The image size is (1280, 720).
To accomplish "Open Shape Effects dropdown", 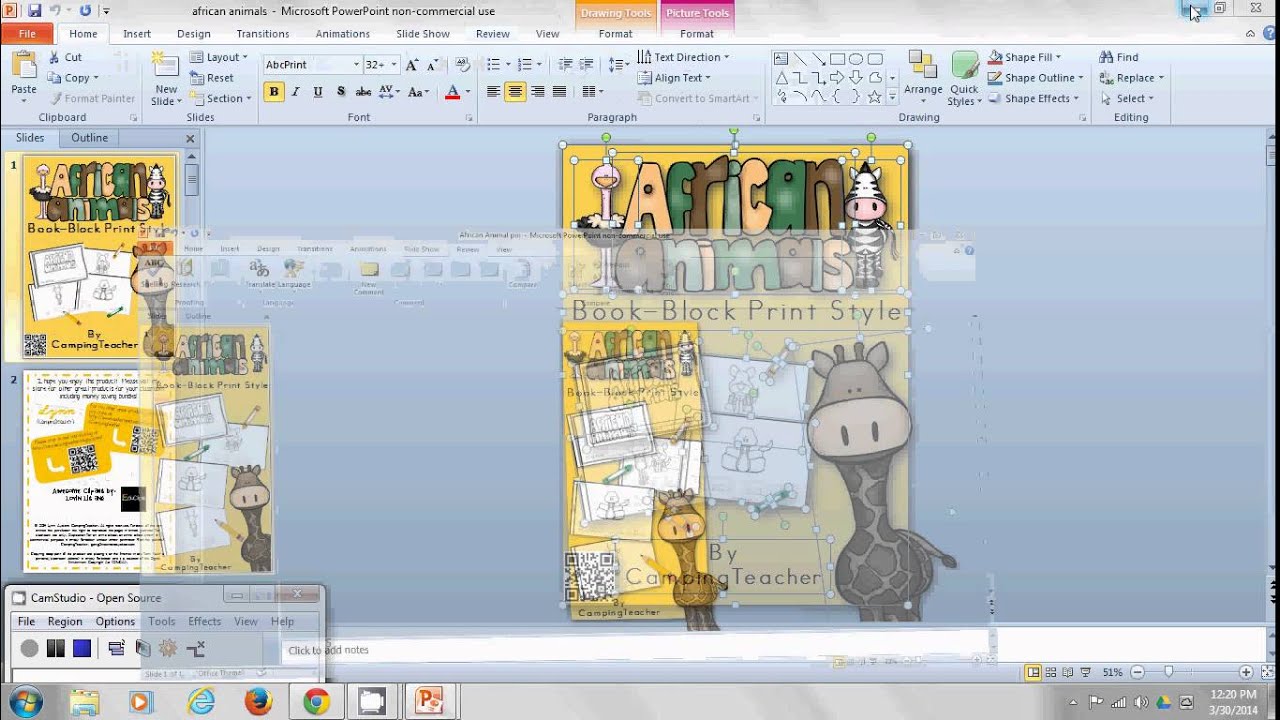I will (x=1034, y=99).
